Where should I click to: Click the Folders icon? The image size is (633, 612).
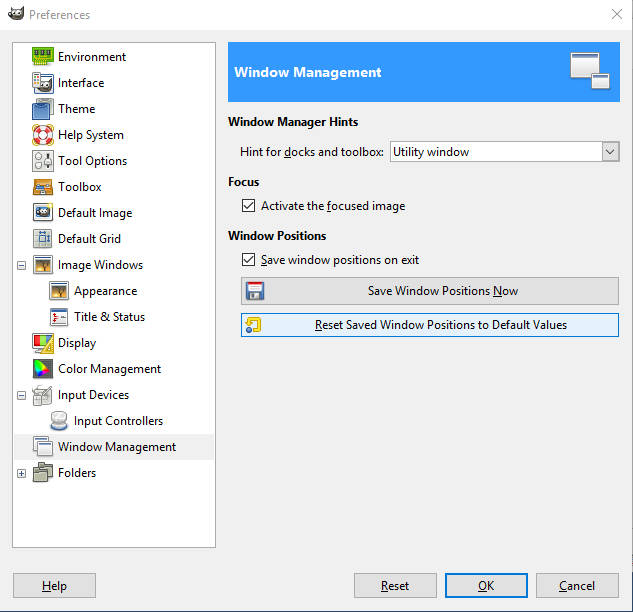pyautogui.click(x=42, y=473)
